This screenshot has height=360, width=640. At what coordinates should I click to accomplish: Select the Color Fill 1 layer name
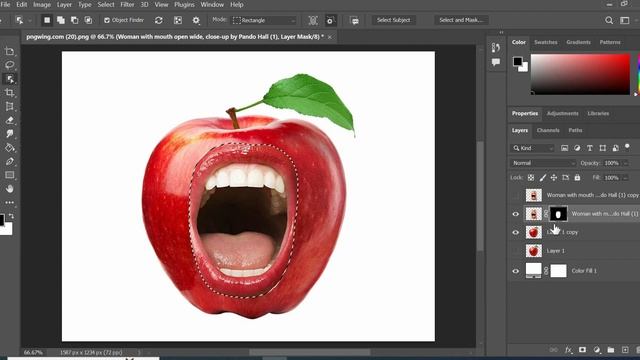(x=584, y=271)
